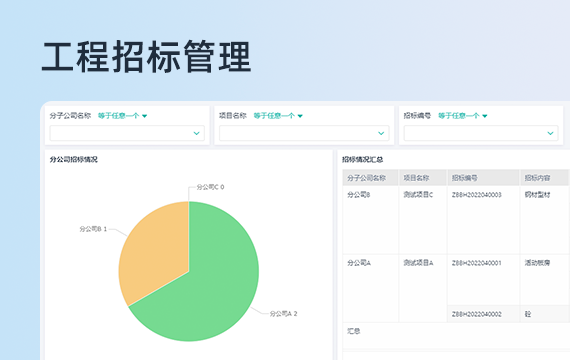Viewport: 570px width, 360px height.
Task: Click the pie label 分公司A 2
Action: 284,313
